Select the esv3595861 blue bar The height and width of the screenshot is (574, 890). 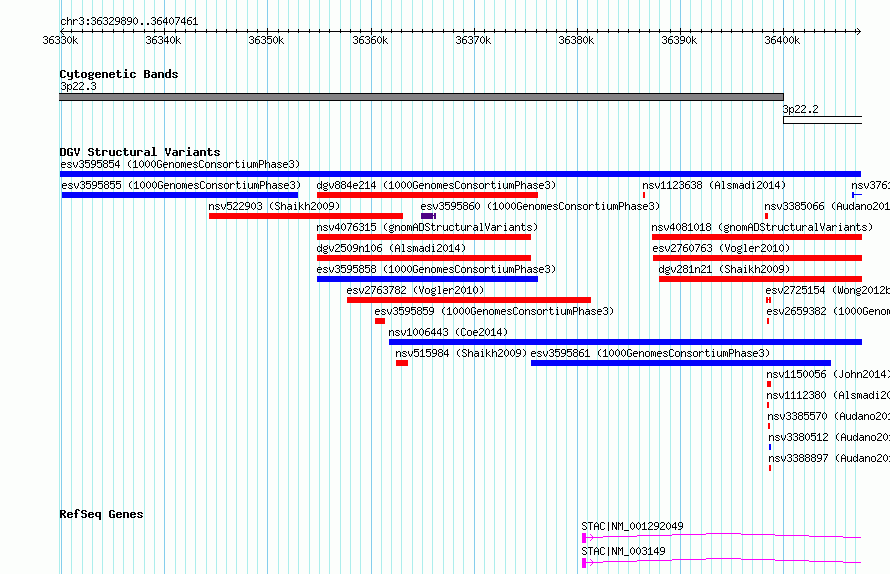(x=681, y=363)
